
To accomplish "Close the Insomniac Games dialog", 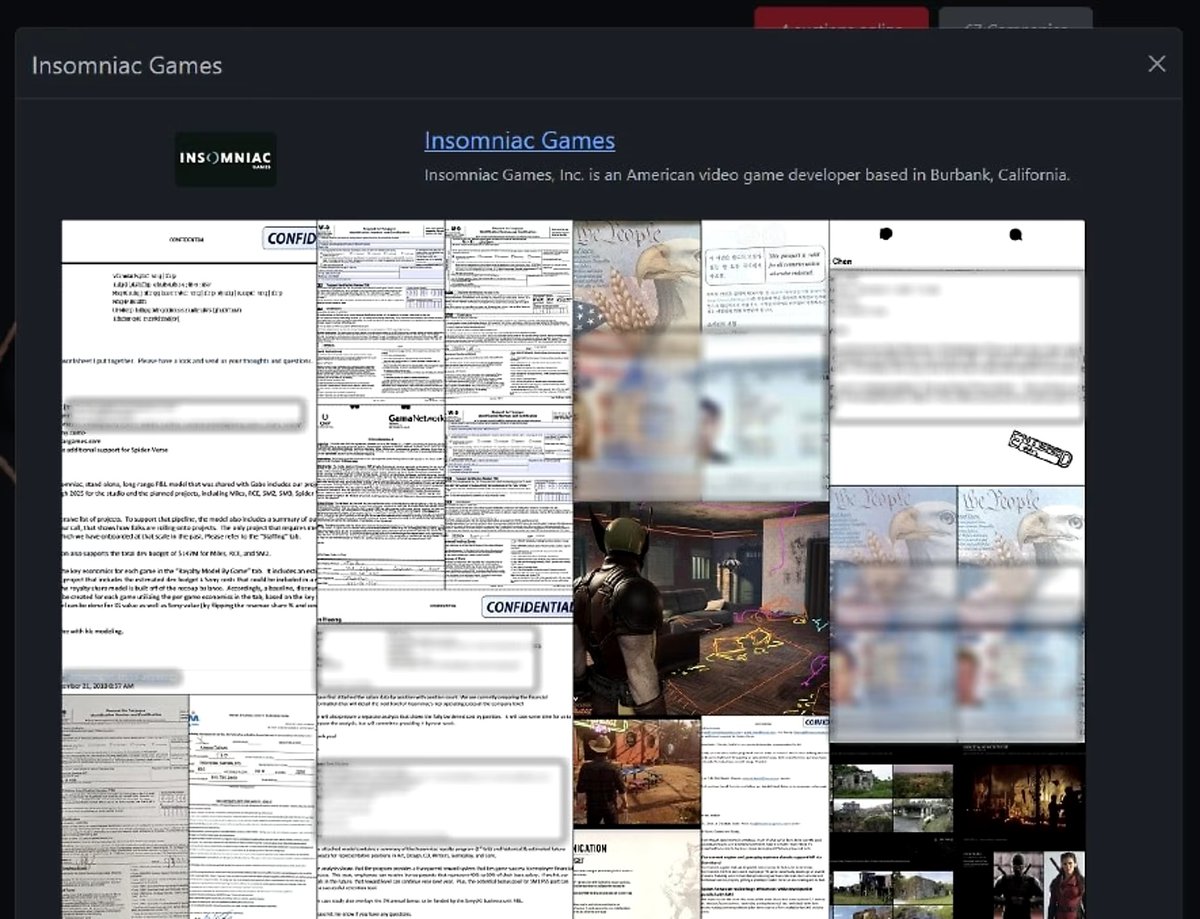I will click(x=1157, y=64).
